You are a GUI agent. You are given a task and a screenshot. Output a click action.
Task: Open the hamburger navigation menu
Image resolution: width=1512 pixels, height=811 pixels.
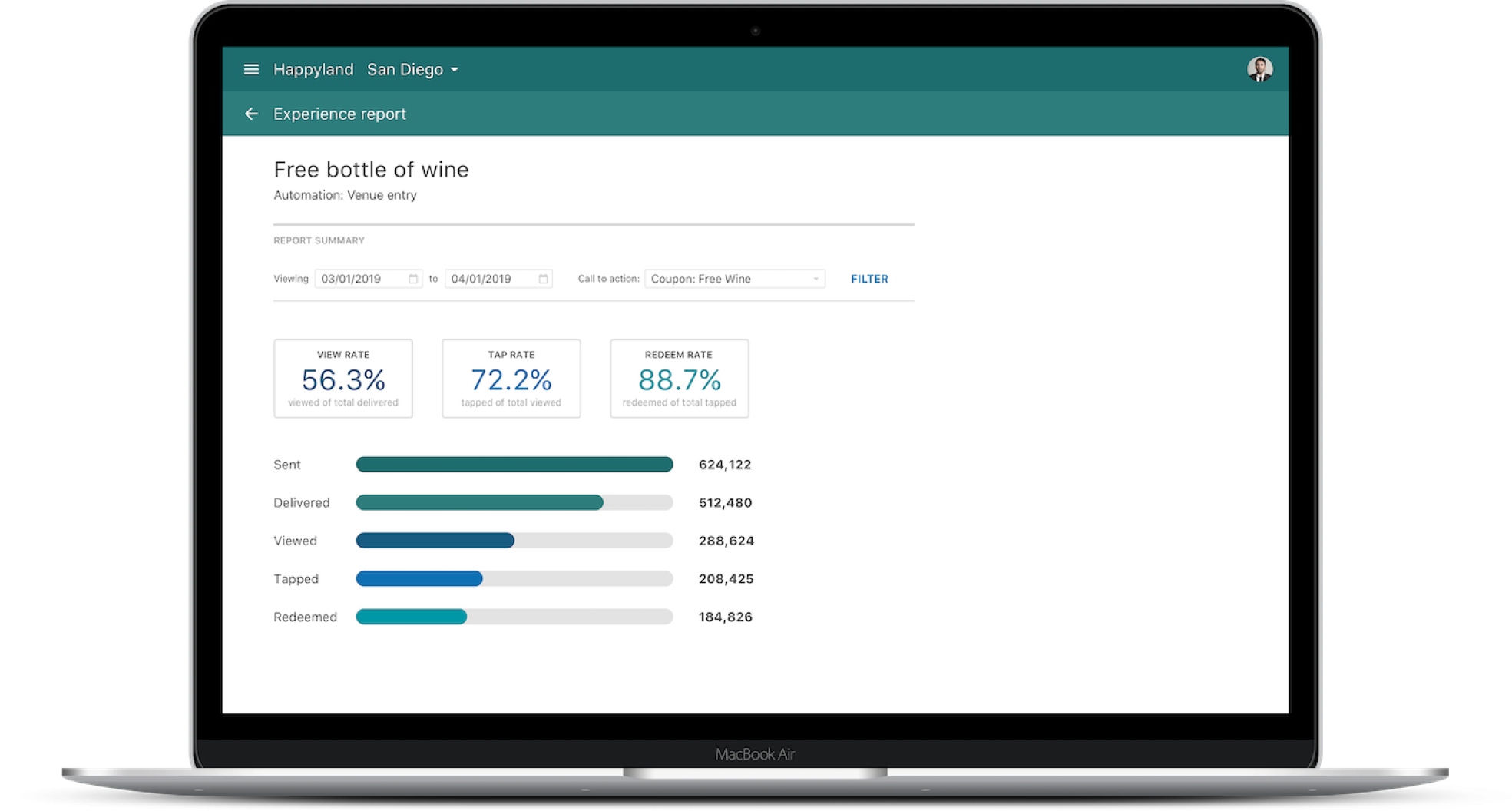pos(251,69)
